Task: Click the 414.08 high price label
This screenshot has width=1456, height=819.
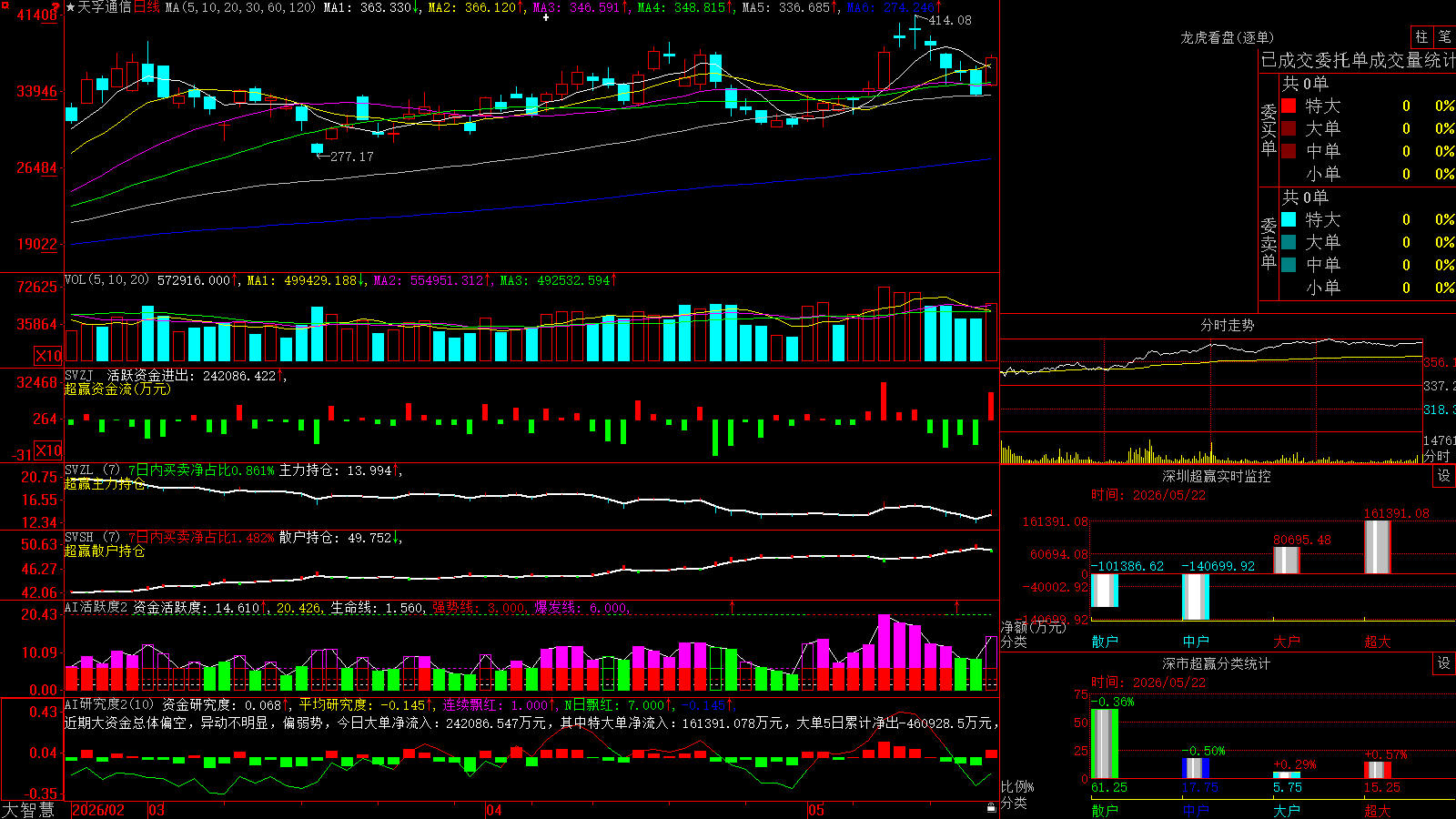Action: [950, 20]
